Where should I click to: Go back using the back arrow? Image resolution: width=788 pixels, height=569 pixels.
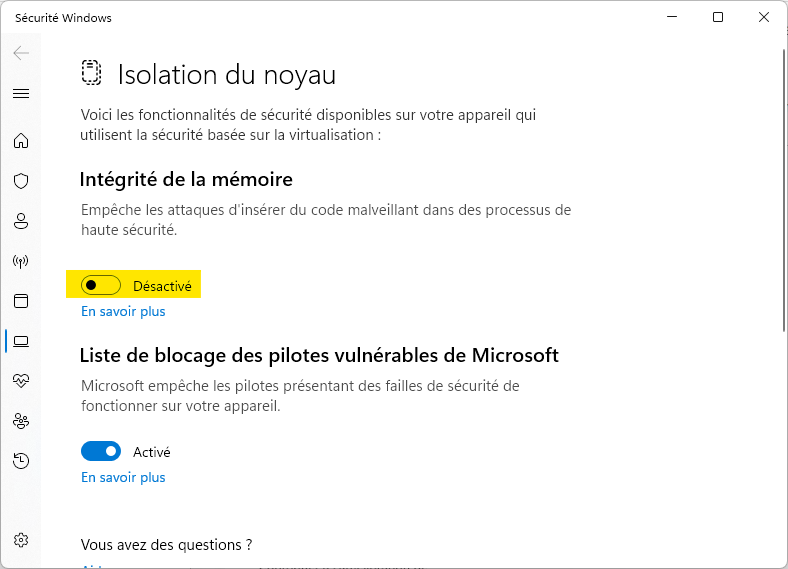tap(21, 53)
